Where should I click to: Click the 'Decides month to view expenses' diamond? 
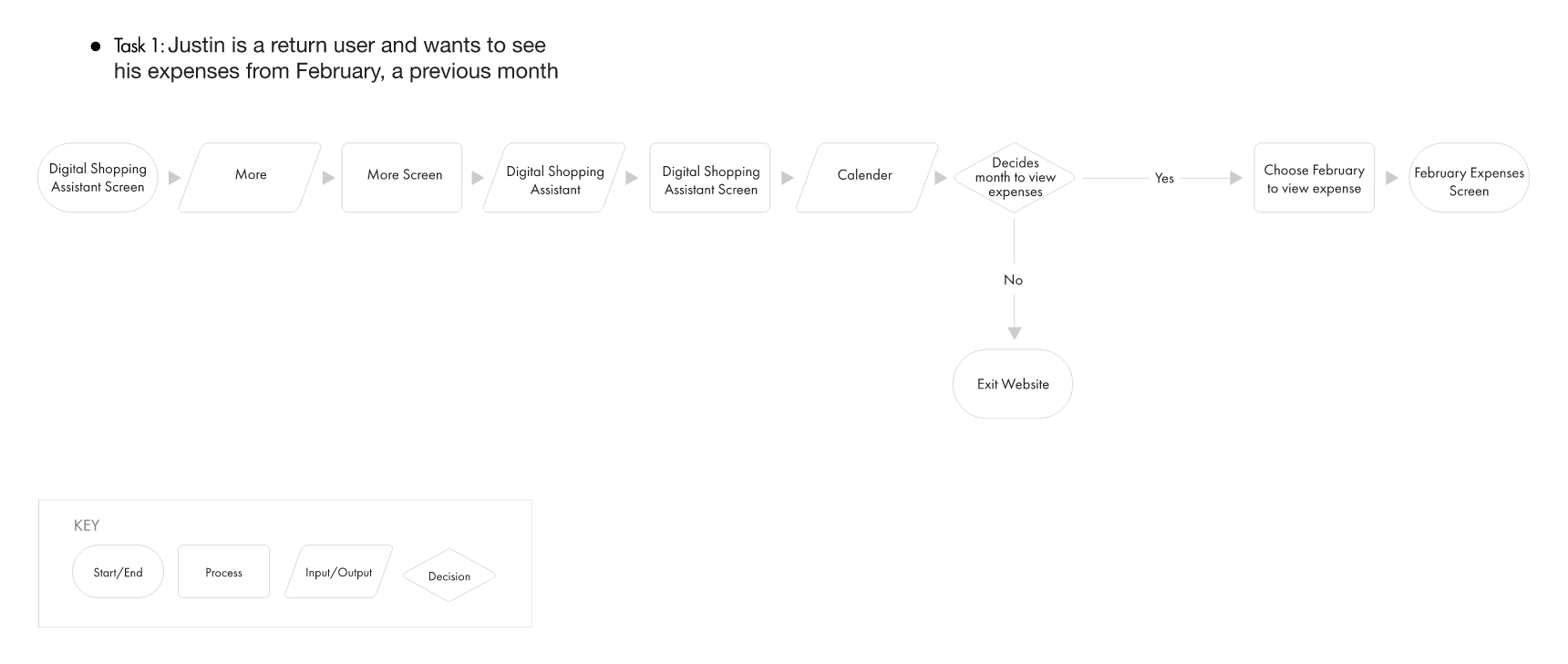(x=1015, y=178)
